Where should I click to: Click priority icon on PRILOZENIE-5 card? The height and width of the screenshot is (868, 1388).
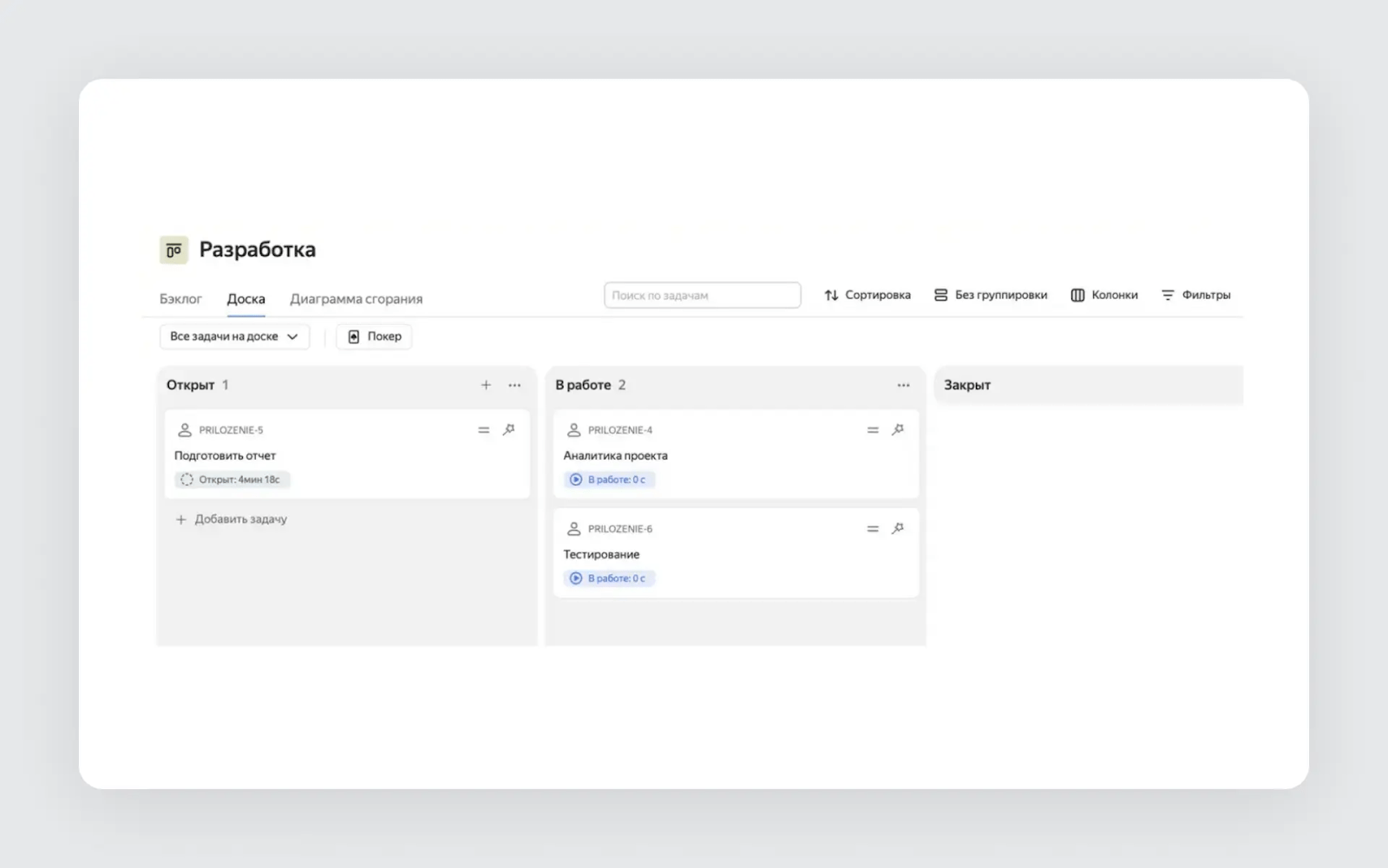tap(484, 430)
